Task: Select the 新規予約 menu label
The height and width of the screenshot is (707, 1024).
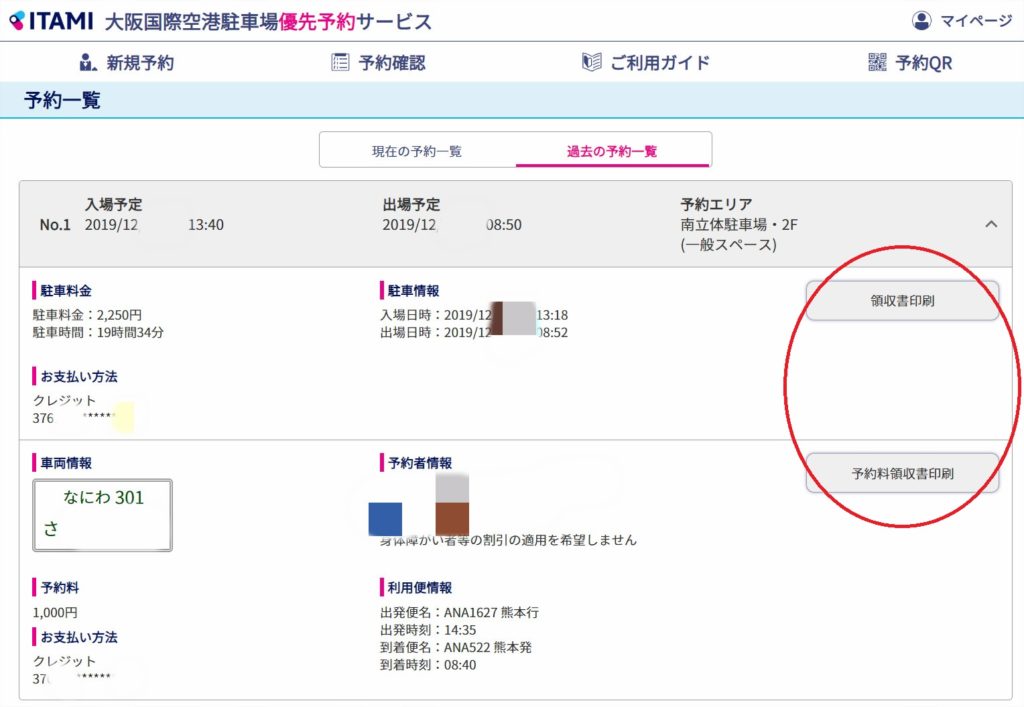Action: (x=140, y=63)
